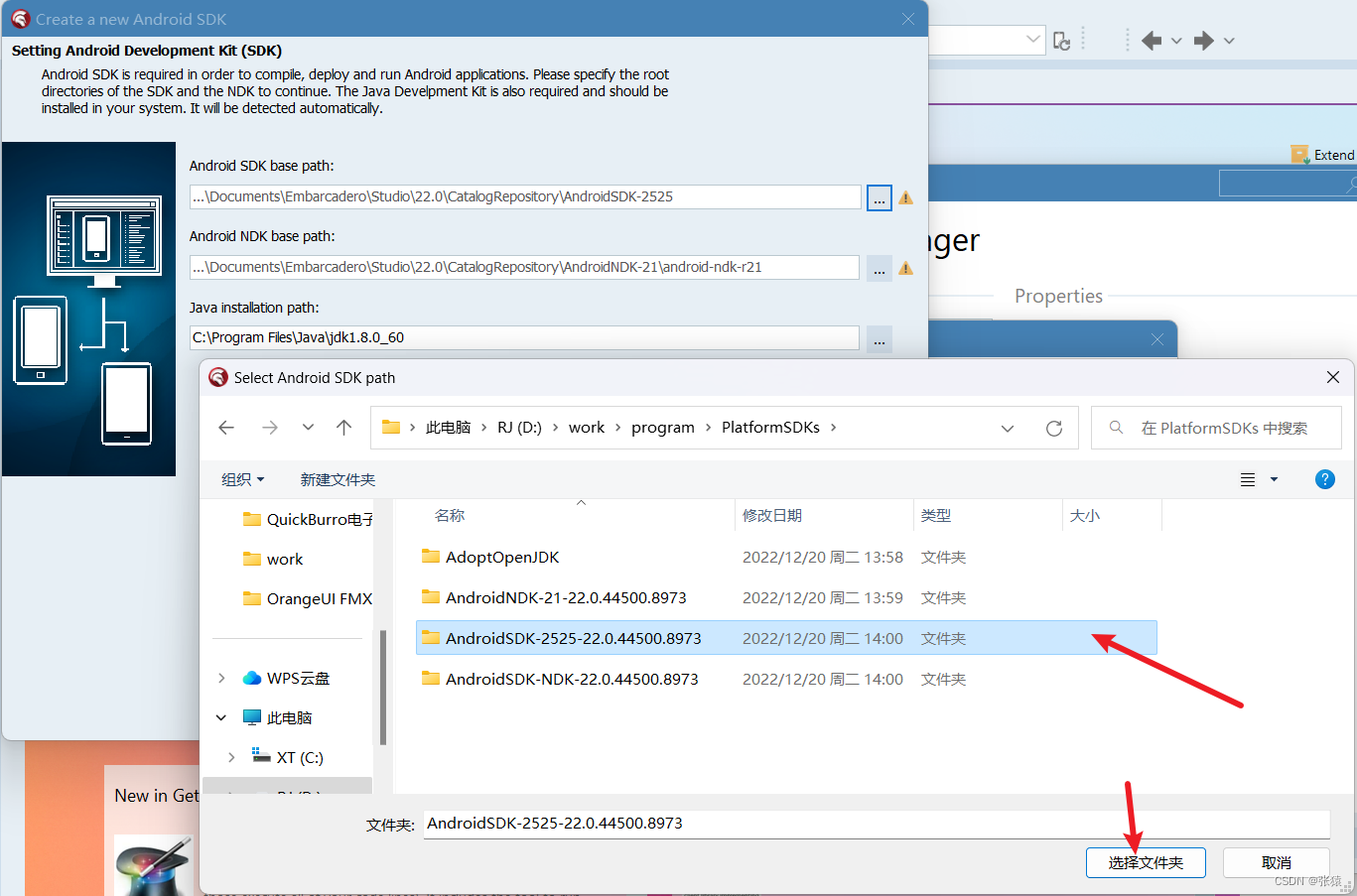Open the file dialog help icon
Viewport: 1357px width, 896px height.
pos(1324,479)
